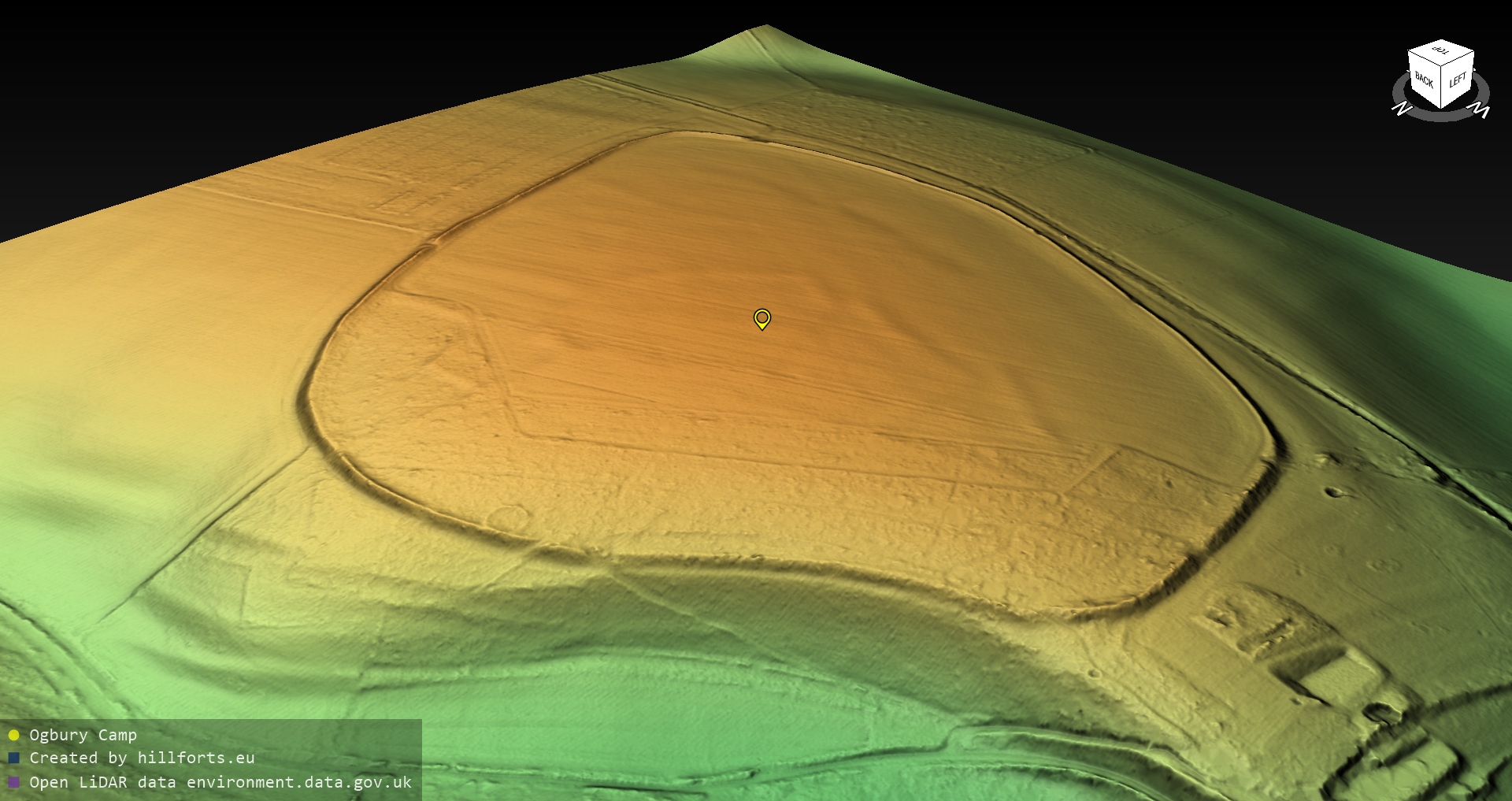Open the Created by hillforts.eu link
This screenshot has width=1512, height=801.
pyautogui.click(x=142, y=758)
